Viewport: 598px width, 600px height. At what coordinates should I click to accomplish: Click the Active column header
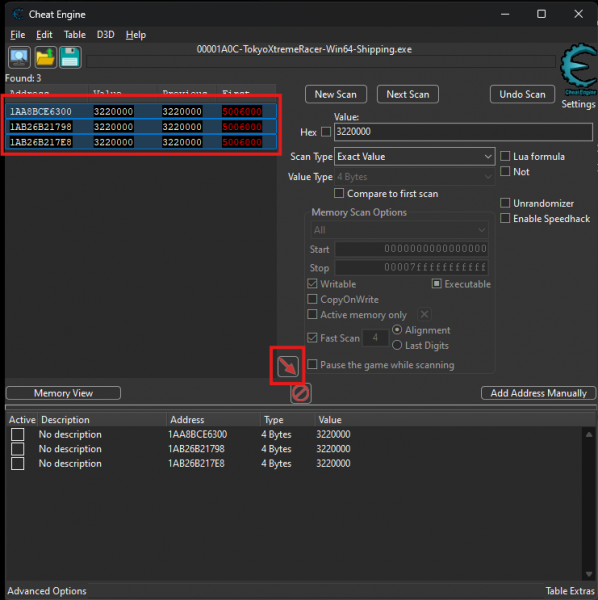[x=22, y=420]
